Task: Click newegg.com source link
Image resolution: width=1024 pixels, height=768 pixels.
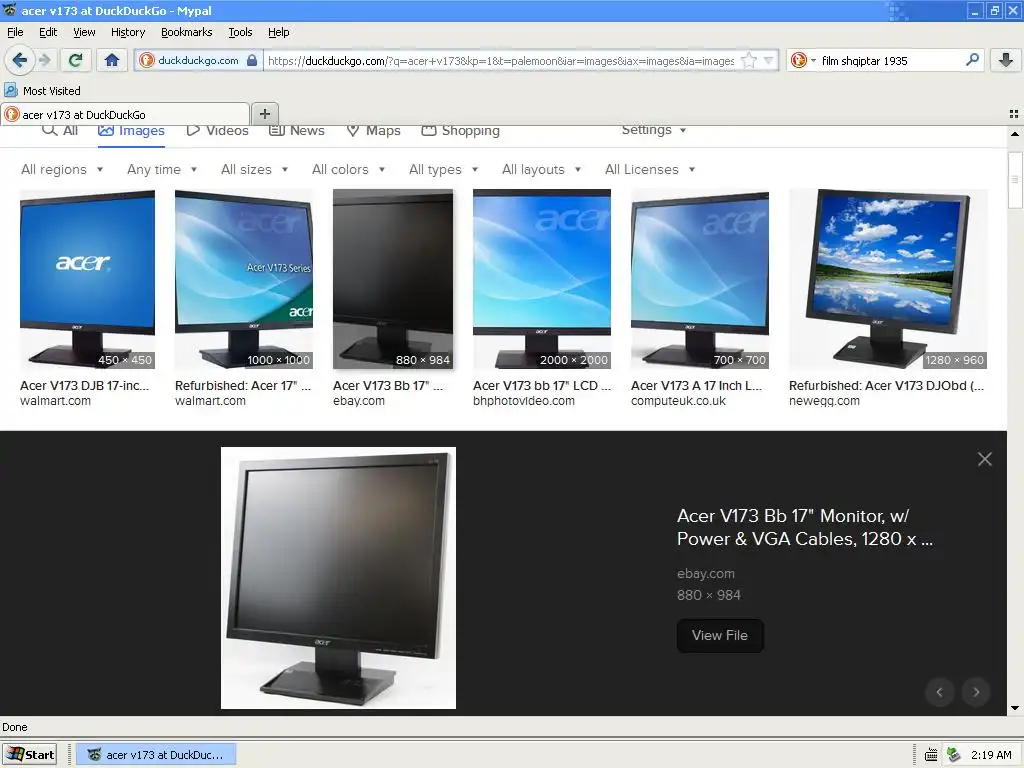Action: pos(824,400)
